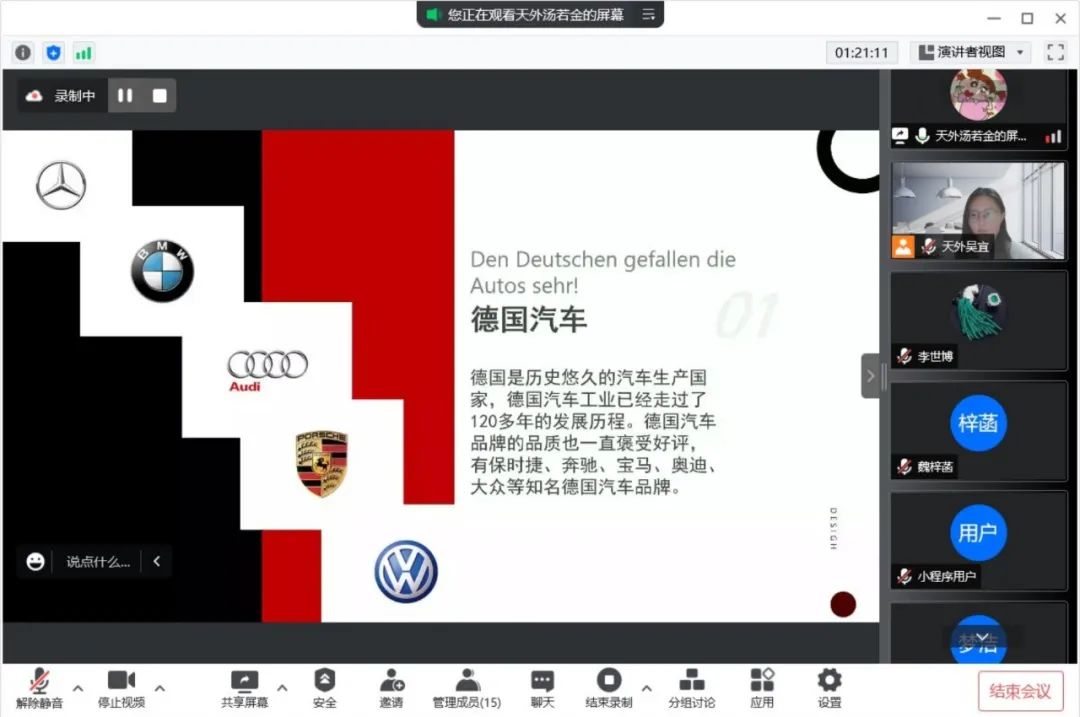Click the 结束会议 end meeting button

[1020, 691]
